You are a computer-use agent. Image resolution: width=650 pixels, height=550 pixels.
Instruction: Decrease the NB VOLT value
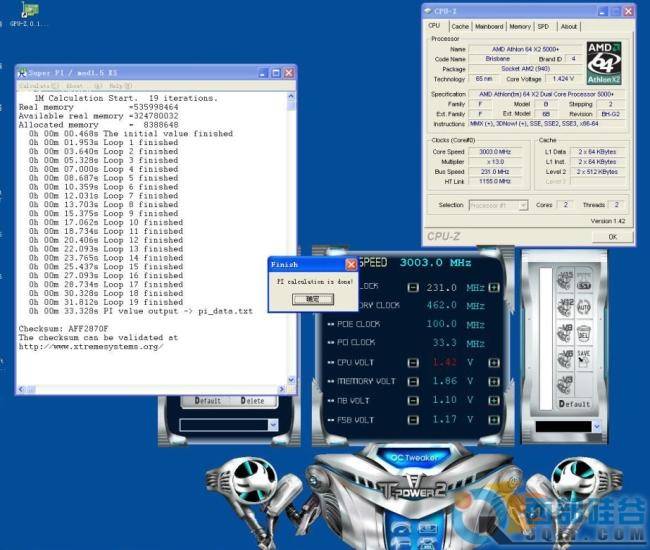[x=413, y=400]
